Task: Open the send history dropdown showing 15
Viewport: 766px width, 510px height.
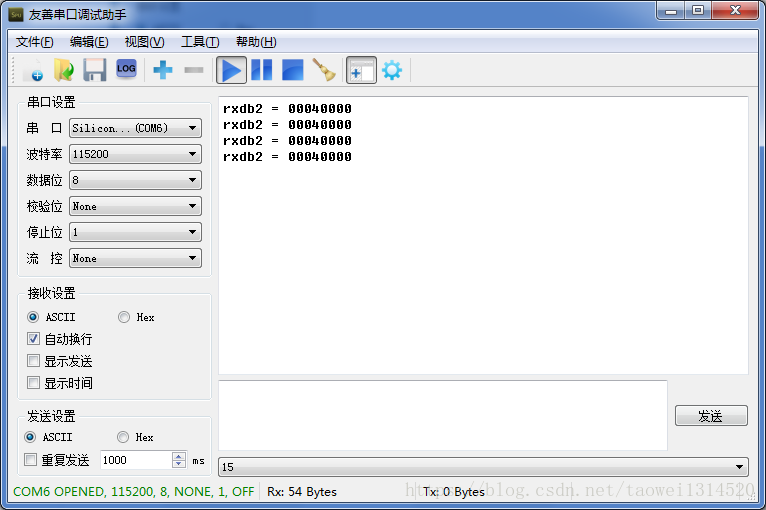Action: click(x=483, y=467)
